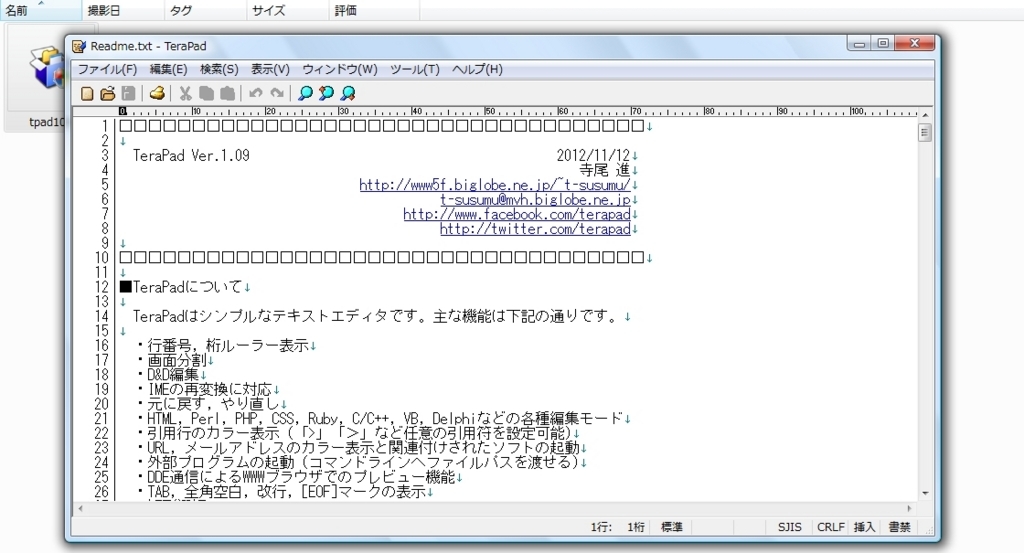Click the t-susumu@mvh.biglobe.ne.jp email link
Screen dimensions: 1024x553
point(535,200)
